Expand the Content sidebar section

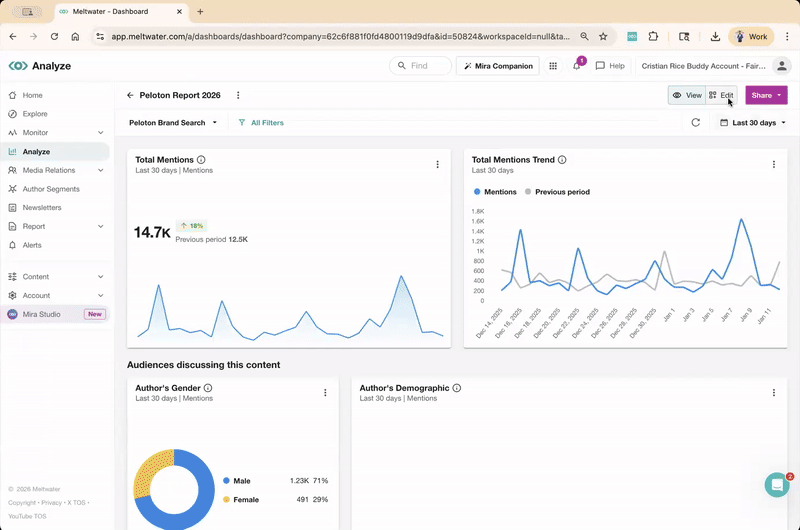click(x=101, y=277)
